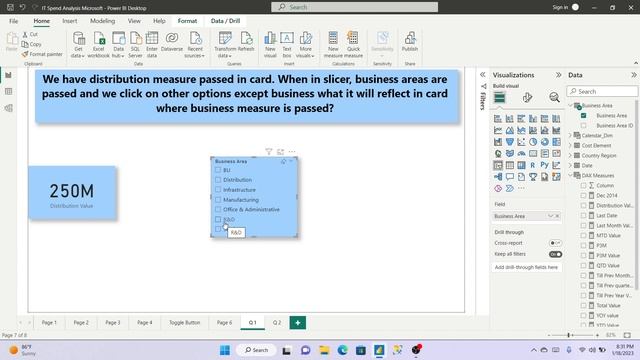The width and height of the screenshot is (640, 360).
Task: Open the Transform data dropdown
Action: pyautogui.click(x=225, y=45)
